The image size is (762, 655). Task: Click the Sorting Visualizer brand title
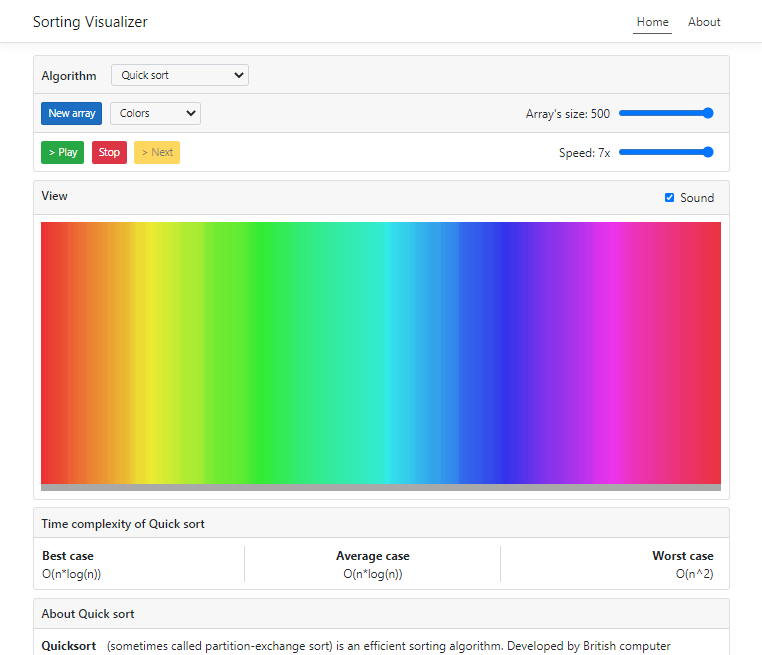pyautogui.click(x=90, y=22)
